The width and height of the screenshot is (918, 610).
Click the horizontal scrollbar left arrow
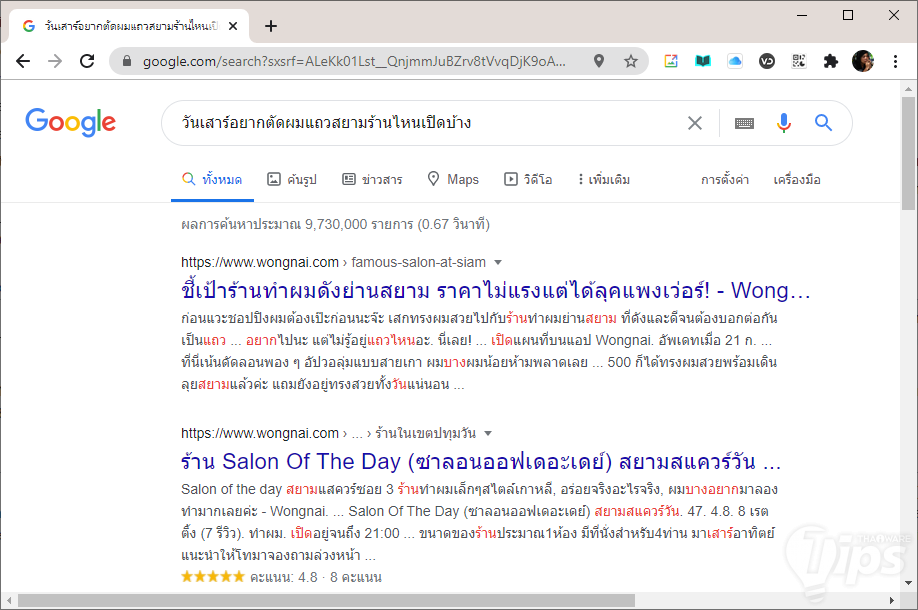point(9,601)
